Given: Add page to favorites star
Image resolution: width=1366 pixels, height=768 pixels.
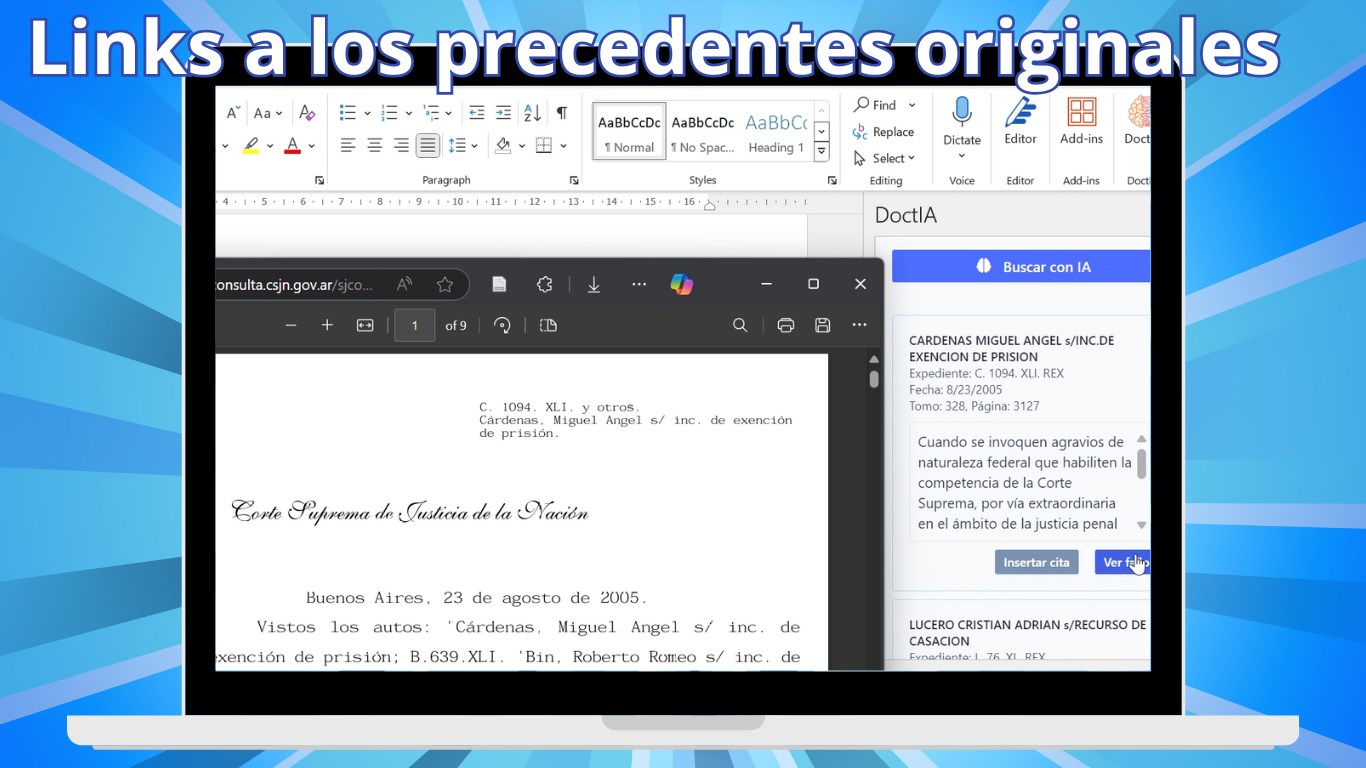Looking at the screenshot, I should point(445,284).
